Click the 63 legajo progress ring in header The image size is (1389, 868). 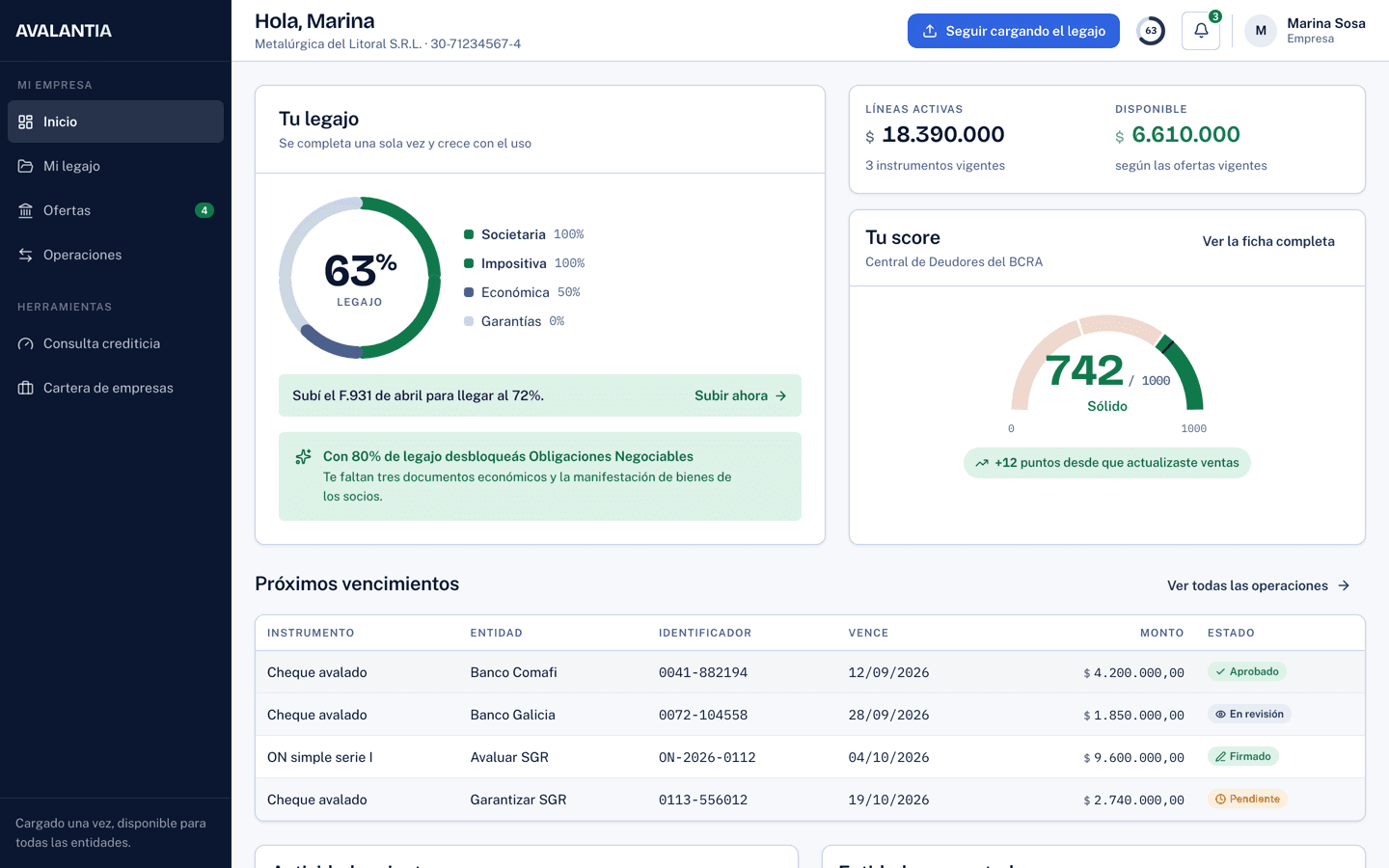click(x=1151, y=31)
